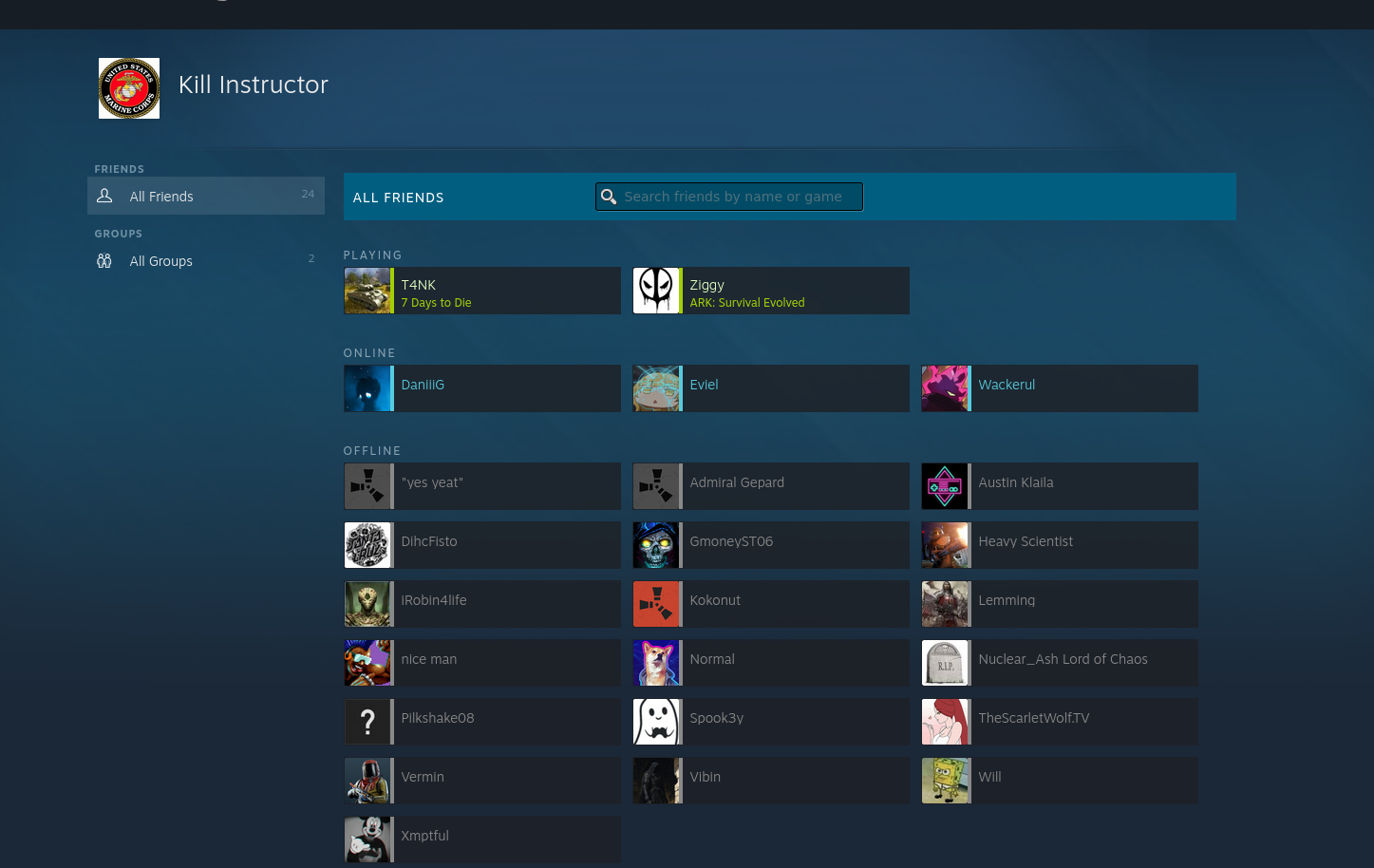Open Xmptful's cartoon mouse avatar
Screen dimensions: 1374x868
click(x=367, y=840)
